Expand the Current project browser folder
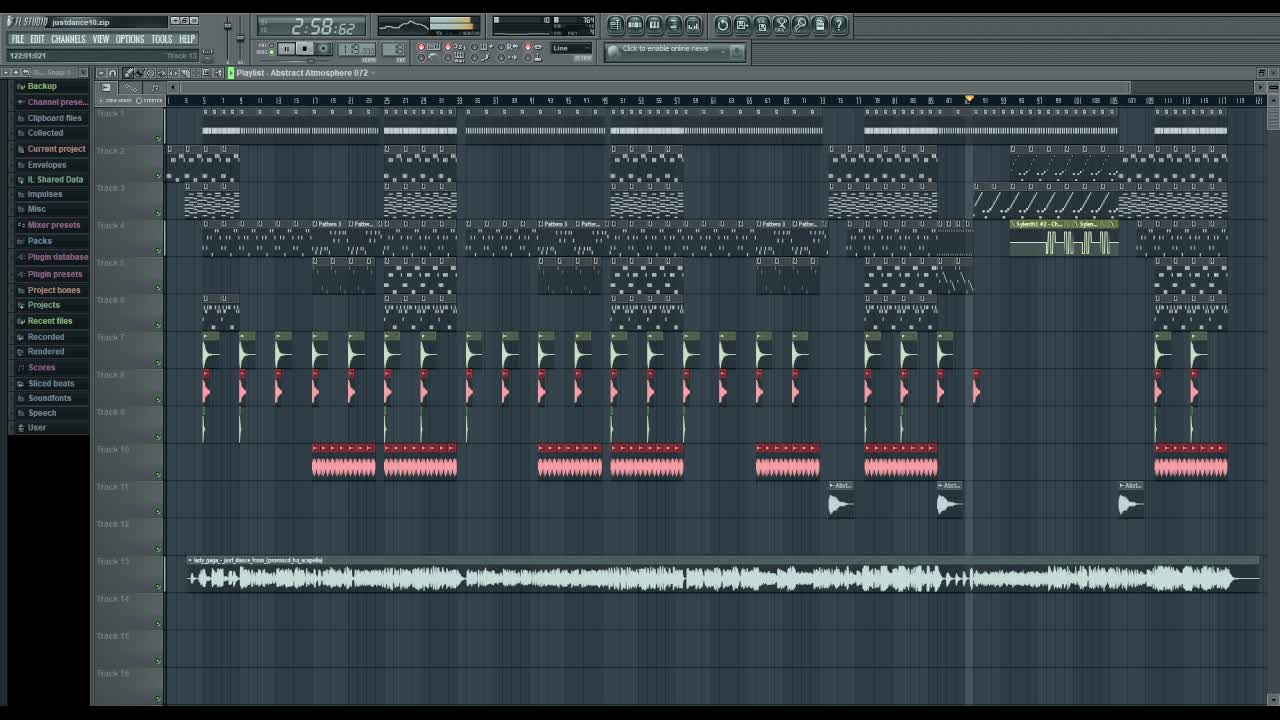 (x=56, y=149)
